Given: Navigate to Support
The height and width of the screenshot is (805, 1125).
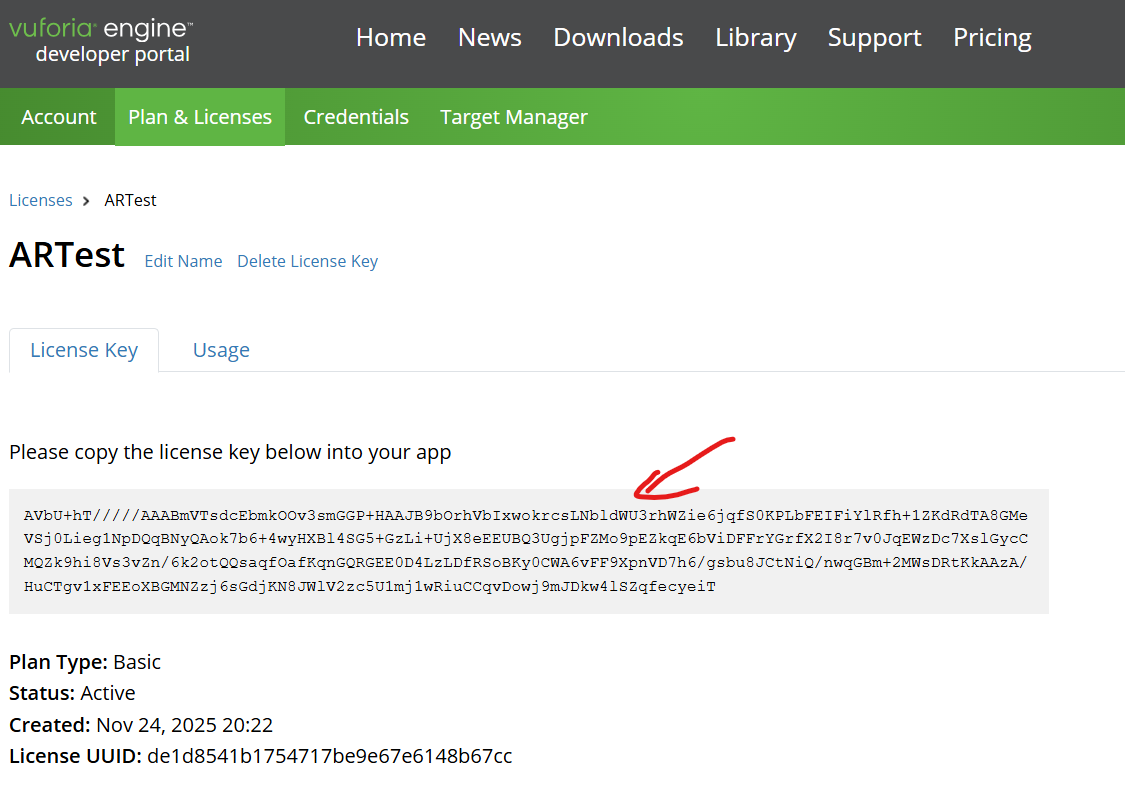Looking at the screenshot, I should tap(874, 37).
